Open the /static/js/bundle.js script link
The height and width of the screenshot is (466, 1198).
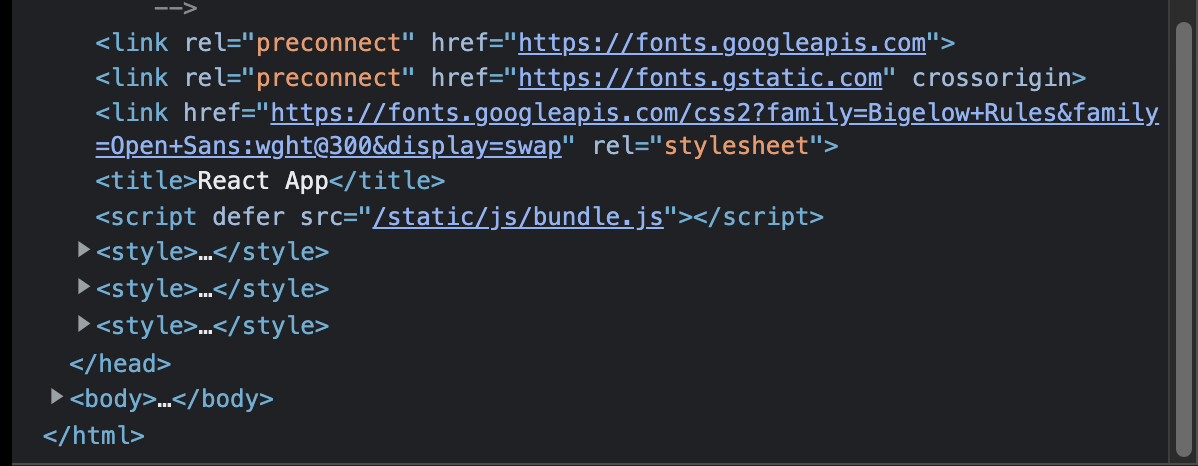tap(517, 217)
